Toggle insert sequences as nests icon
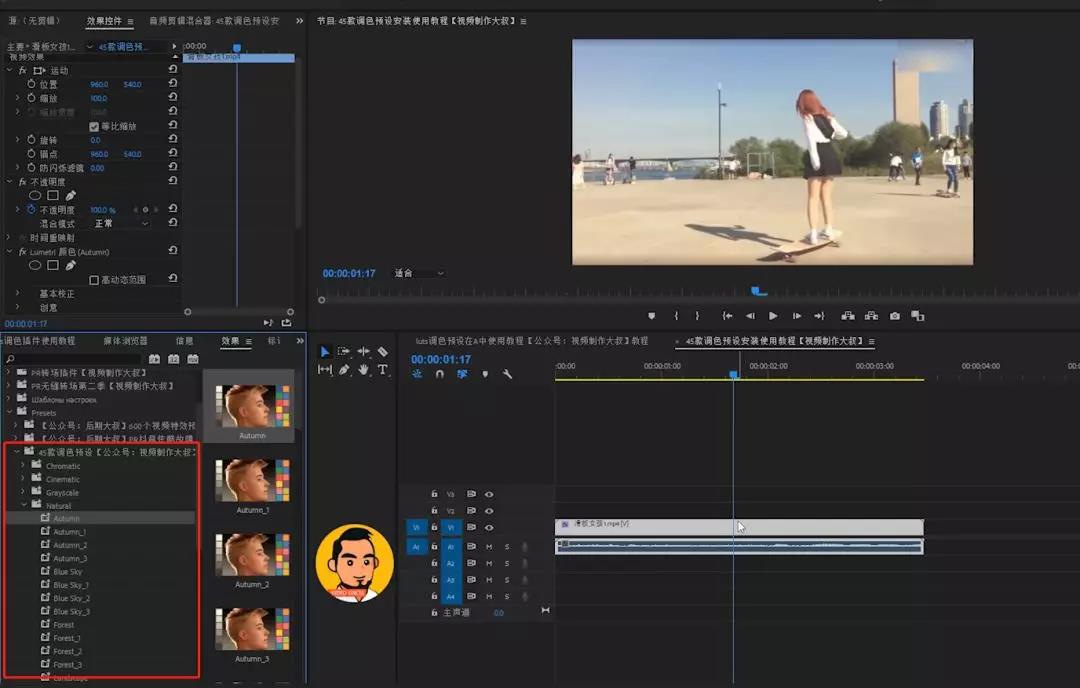 [x=417, y=374]
